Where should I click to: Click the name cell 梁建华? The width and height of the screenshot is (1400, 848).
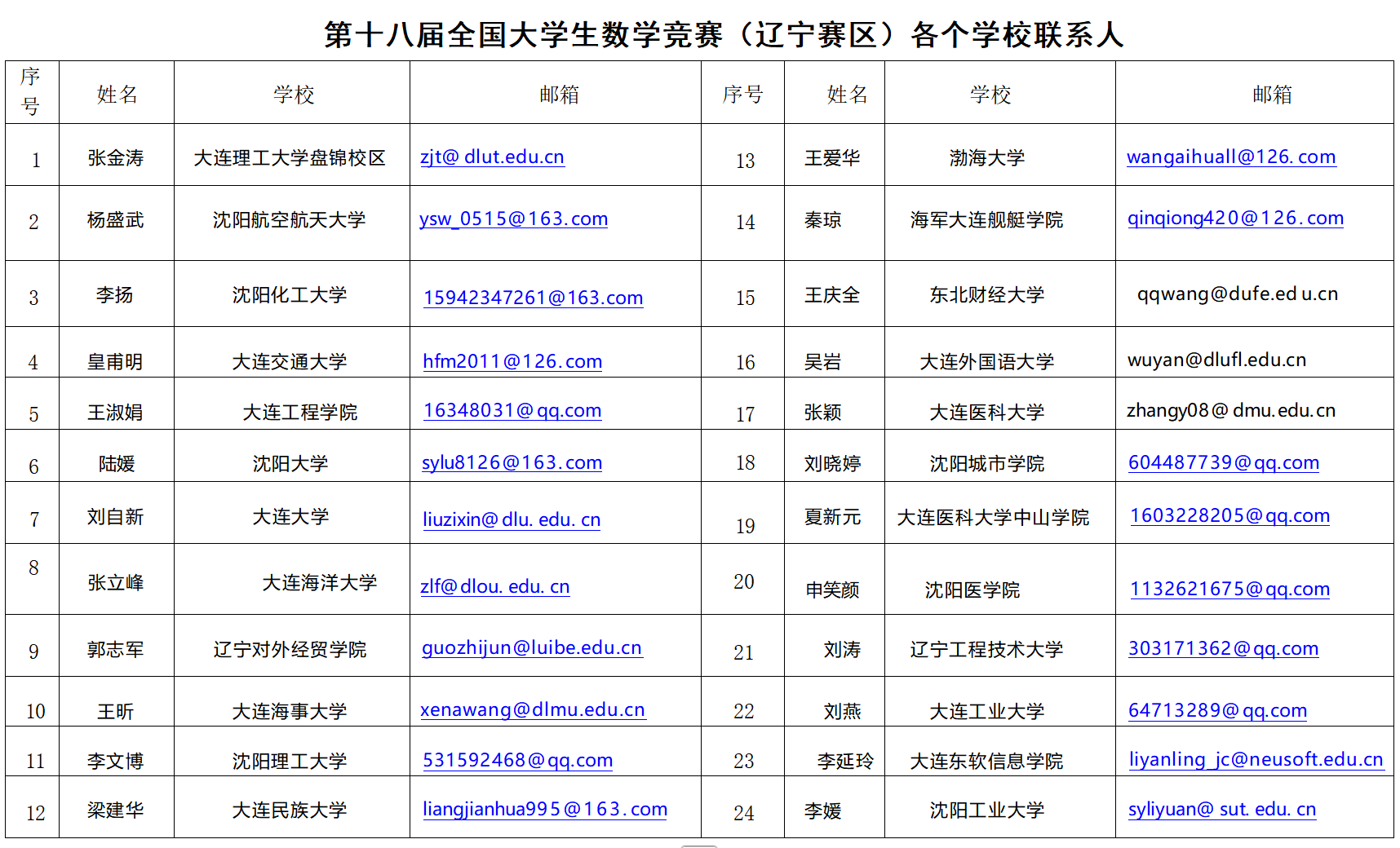[x=116, y=810]
